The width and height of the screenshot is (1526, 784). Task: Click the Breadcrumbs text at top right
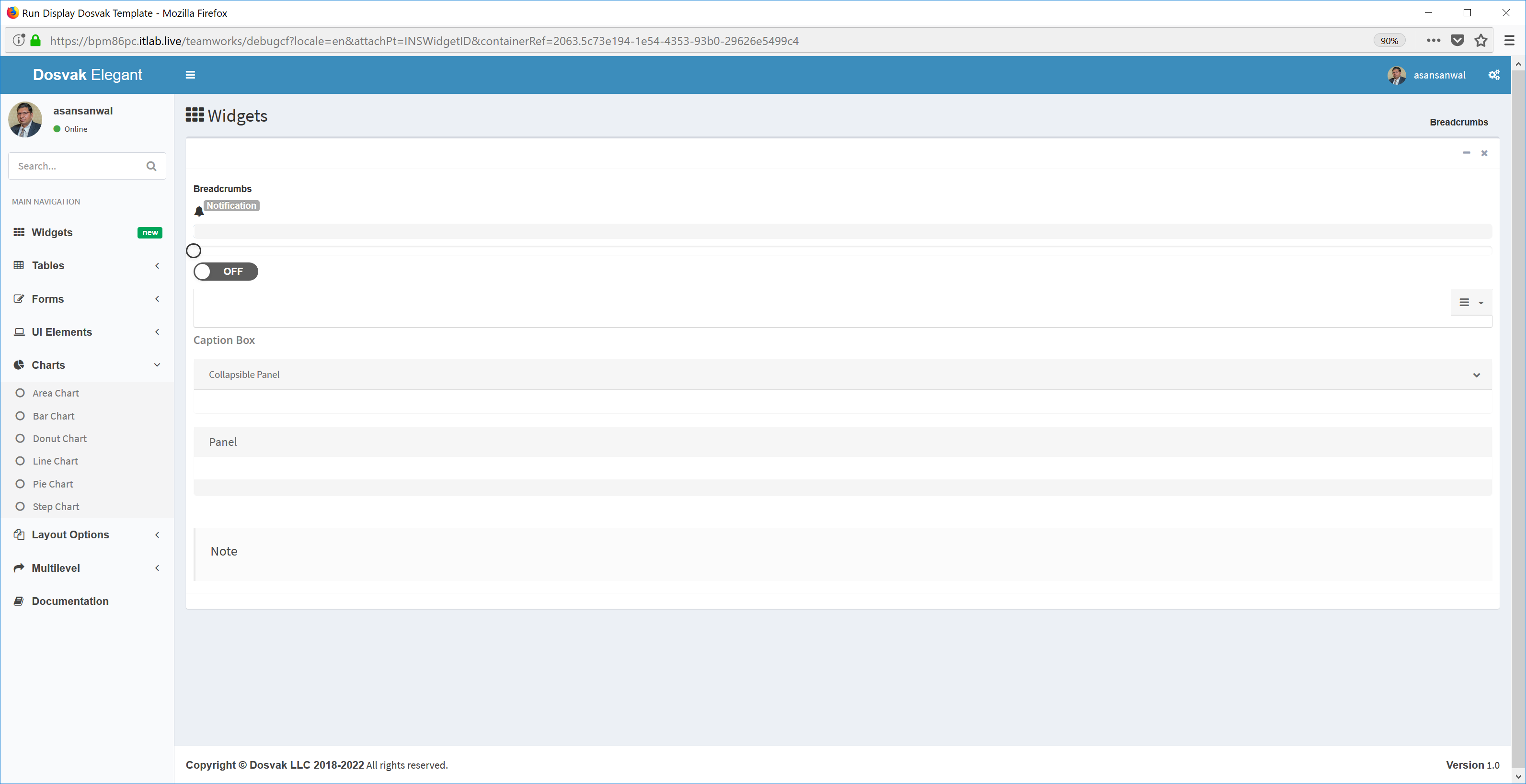pyautogui.click(x=1458, y=122)
